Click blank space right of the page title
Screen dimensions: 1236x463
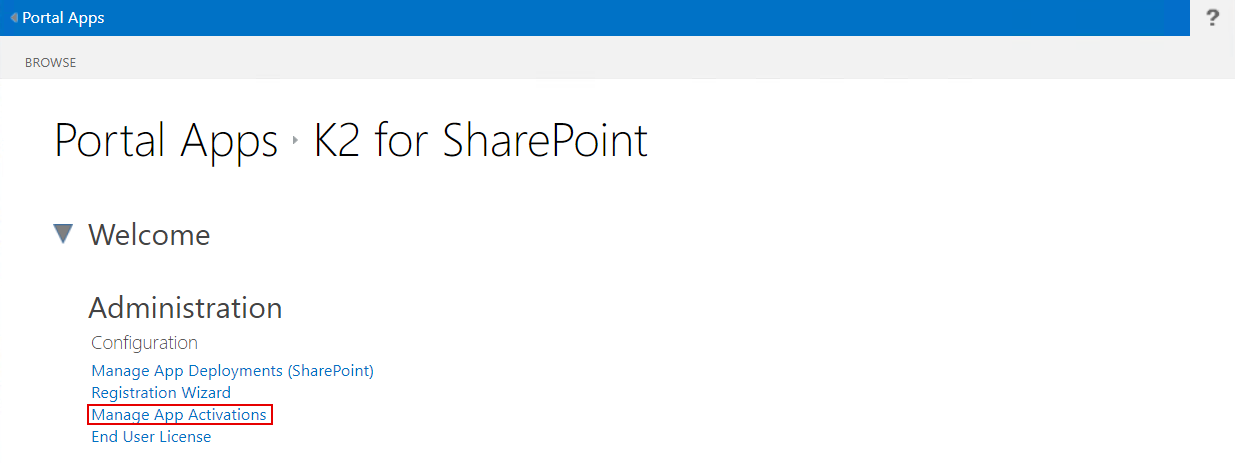900,141
